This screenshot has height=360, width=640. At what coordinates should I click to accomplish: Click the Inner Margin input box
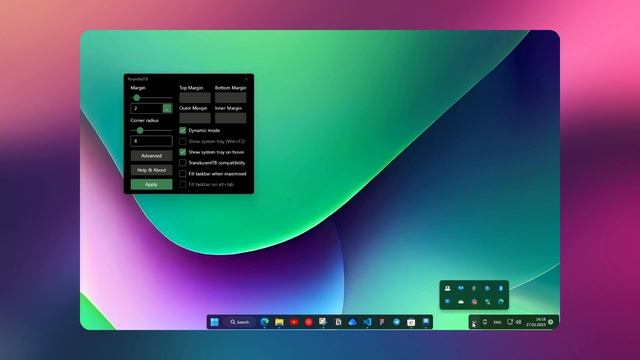coord(231,118)
